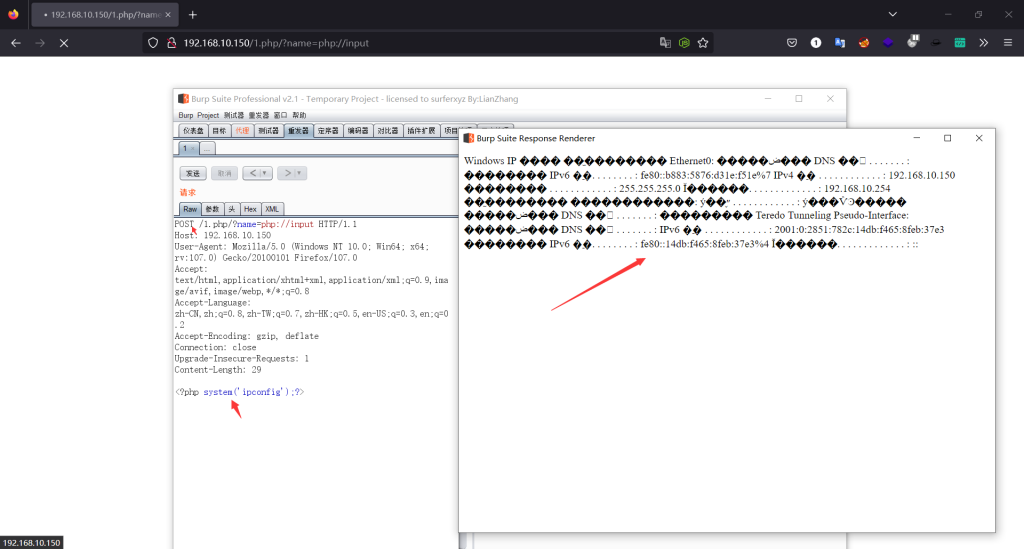The height and width of the screenshot is (549, 1024).
Task: Open Firefox hamburger application menu
Action: pos(1007,43)
